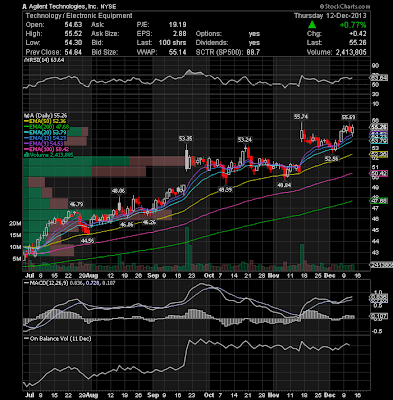Click the 53.24 peak price annotation
Screen dimensions: 393x400
245,139
